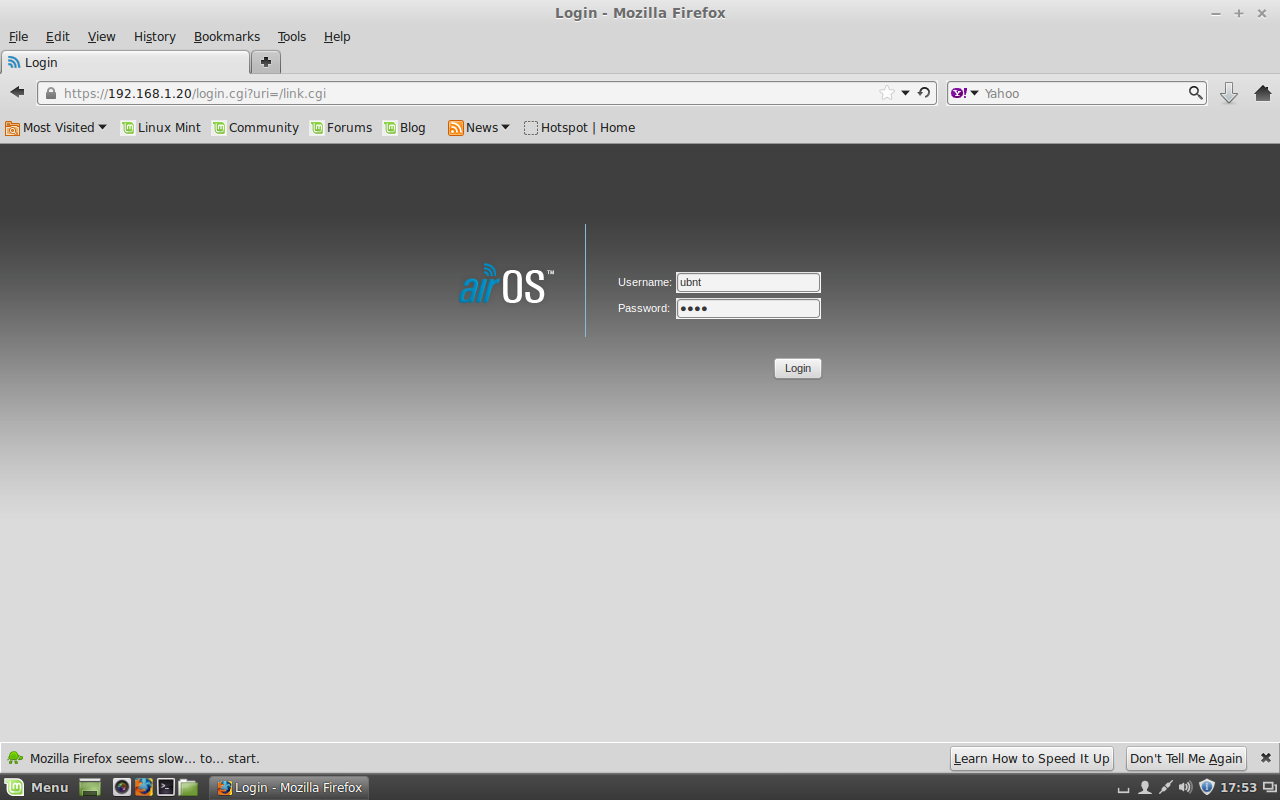1280x800 pixels.
Task: Open the URL history dropdown arrow
Action: pyautogui.click(x=906, y=93)
